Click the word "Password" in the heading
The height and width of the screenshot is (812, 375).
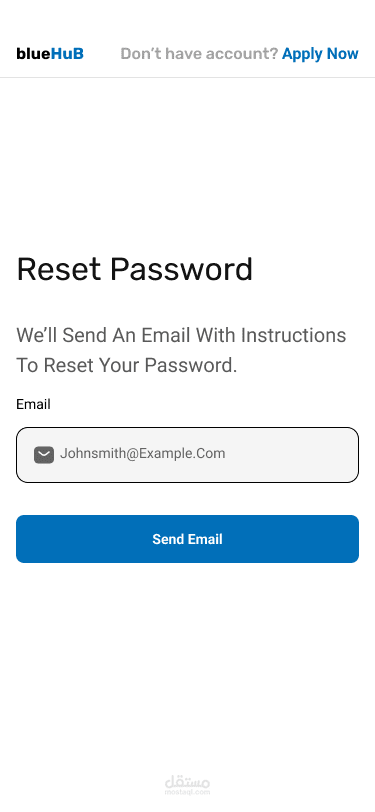click(181, 269)
